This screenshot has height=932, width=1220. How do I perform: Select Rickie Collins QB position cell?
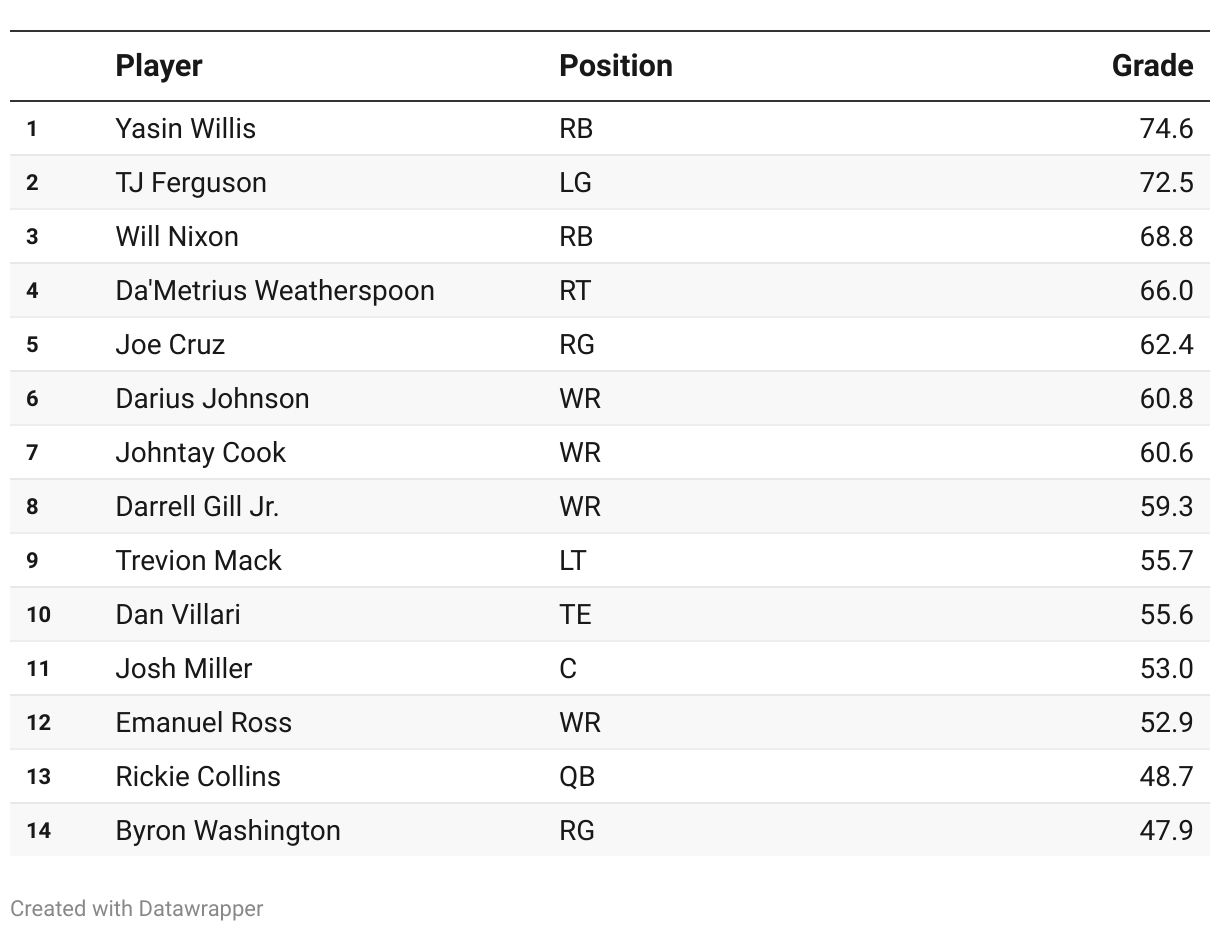pos(577,777)
